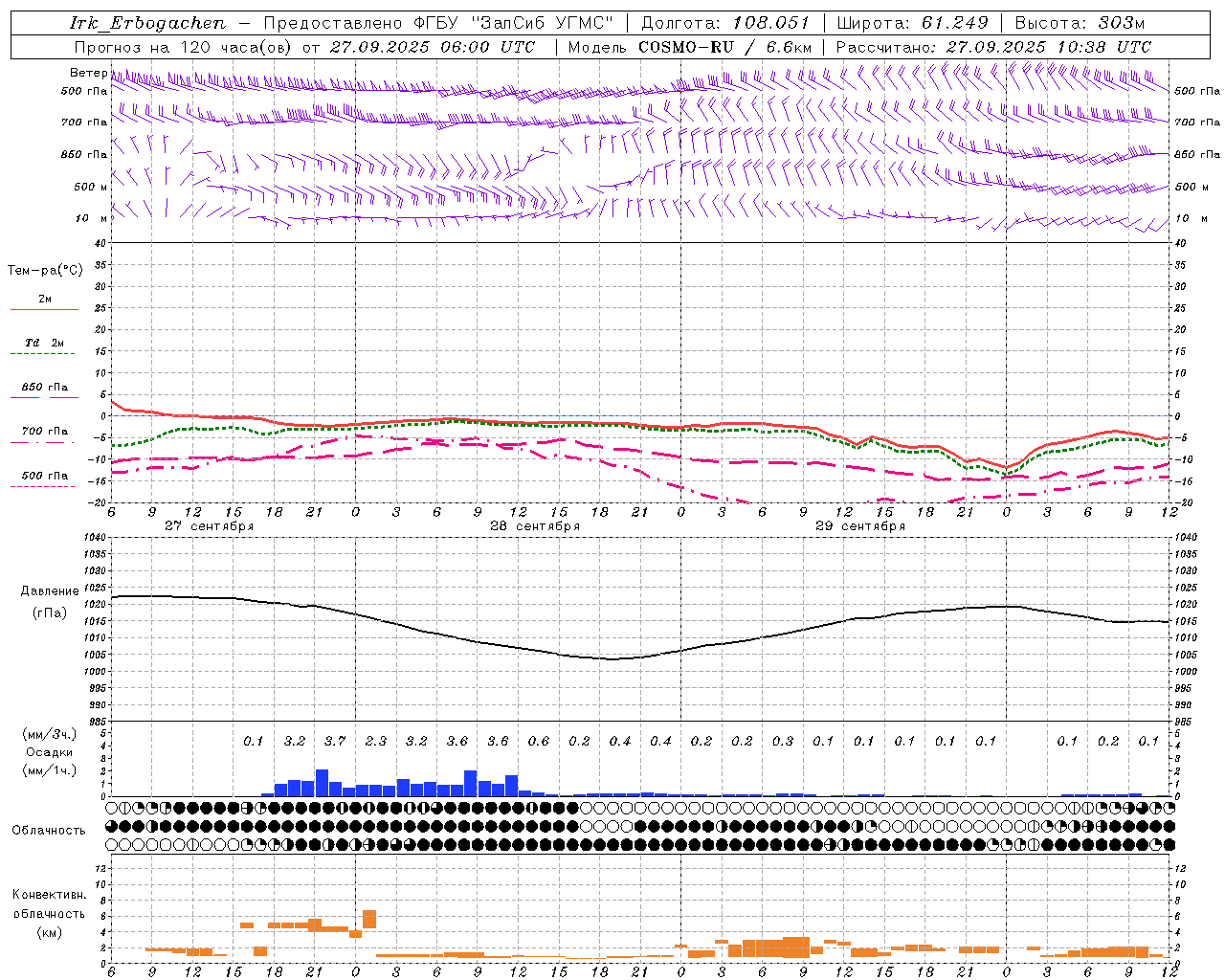Click the tallest blue precipitation bar
Screen dimensions: 1225x980
(322, 783)
